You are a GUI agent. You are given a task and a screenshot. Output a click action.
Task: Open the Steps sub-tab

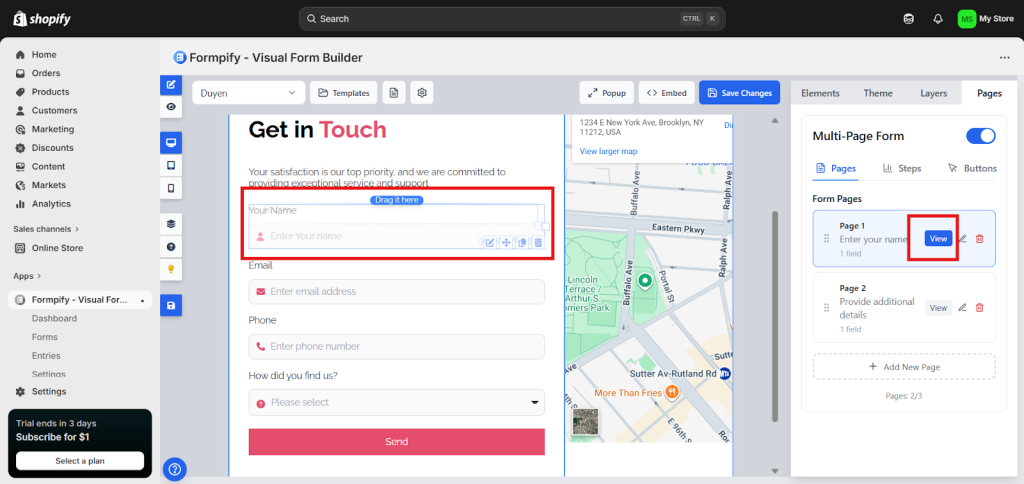902,168
